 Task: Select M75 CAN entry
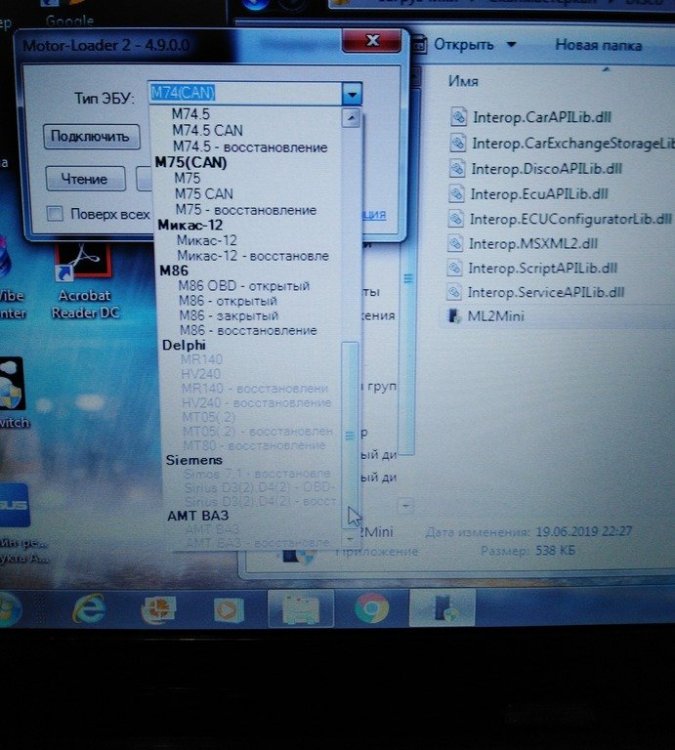[204, 194]
